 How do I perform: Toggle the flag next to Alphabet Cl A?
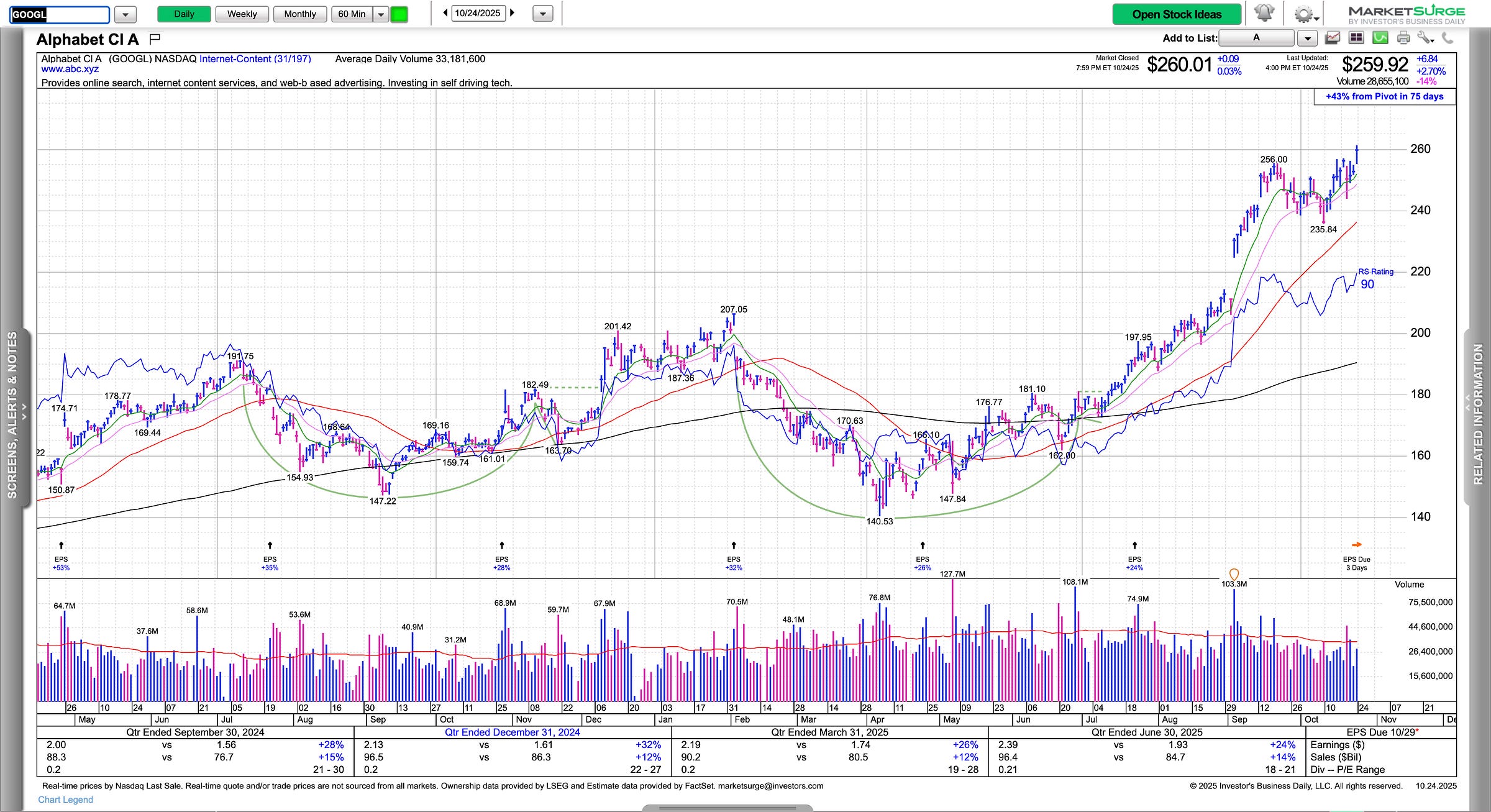coord(155,39)
